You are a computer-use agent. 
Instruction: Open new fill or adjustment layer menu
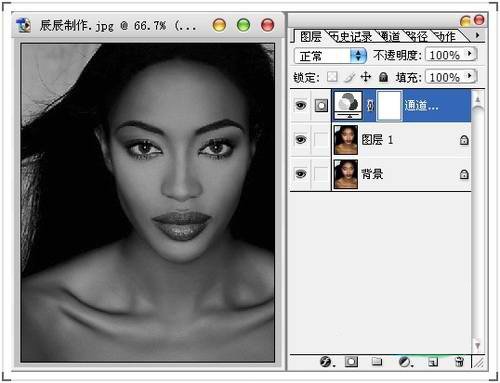tap(405, 362)
